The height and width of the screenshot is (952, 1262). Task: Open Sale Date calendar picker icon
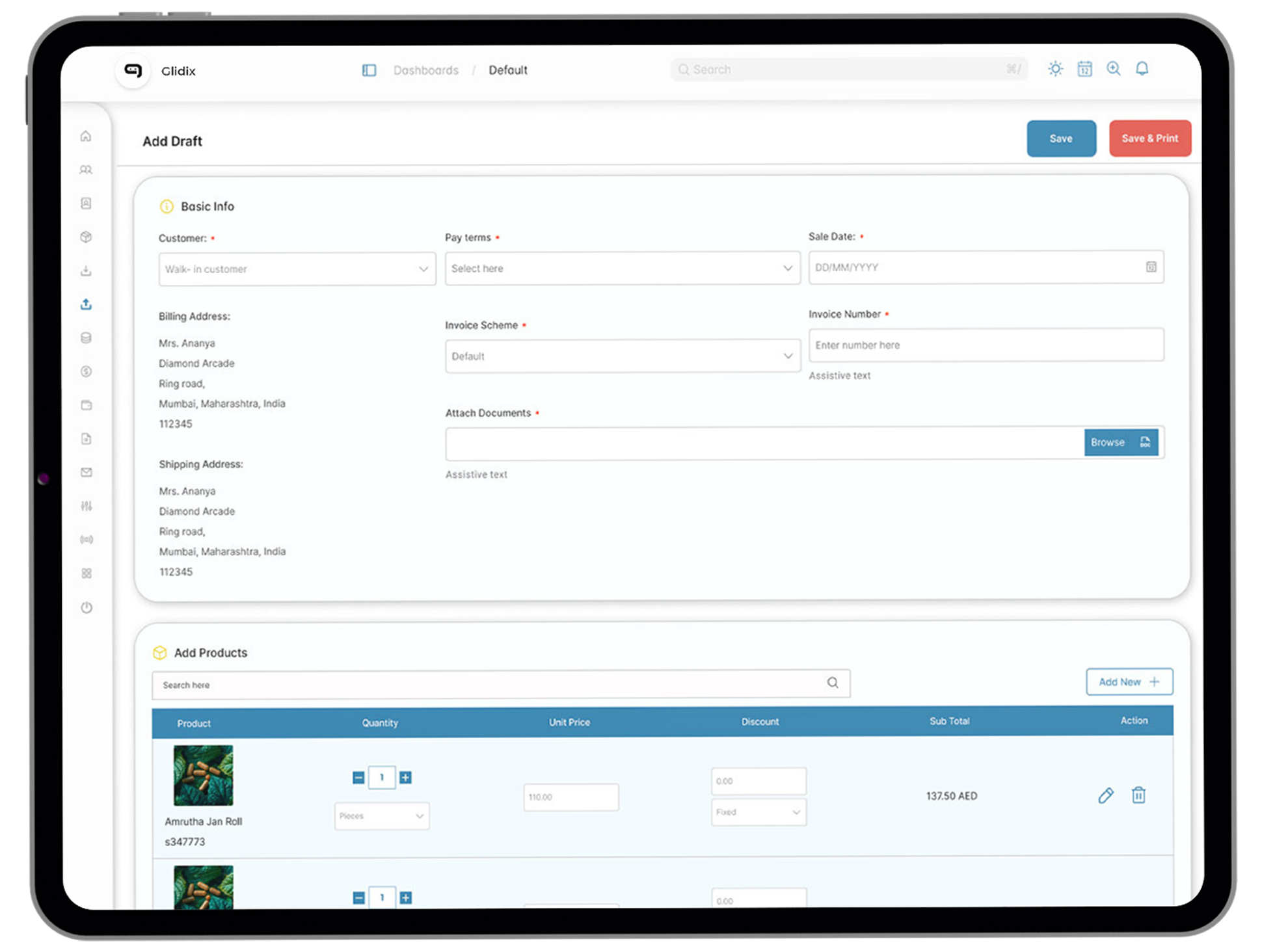[x=1151, y=267]
